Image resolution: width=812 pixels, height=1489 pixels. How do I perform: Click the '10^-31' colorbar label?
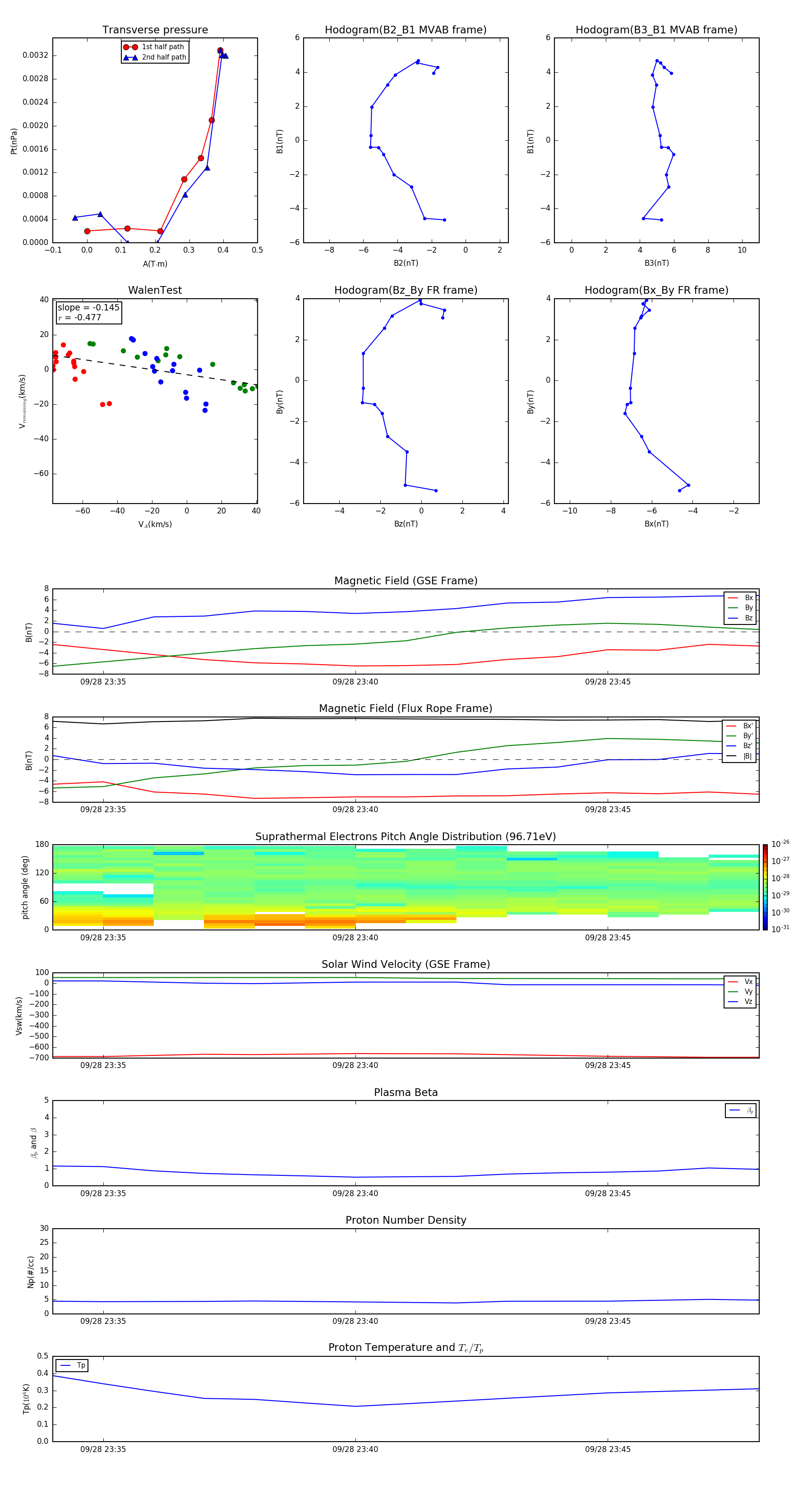(780, 929)
